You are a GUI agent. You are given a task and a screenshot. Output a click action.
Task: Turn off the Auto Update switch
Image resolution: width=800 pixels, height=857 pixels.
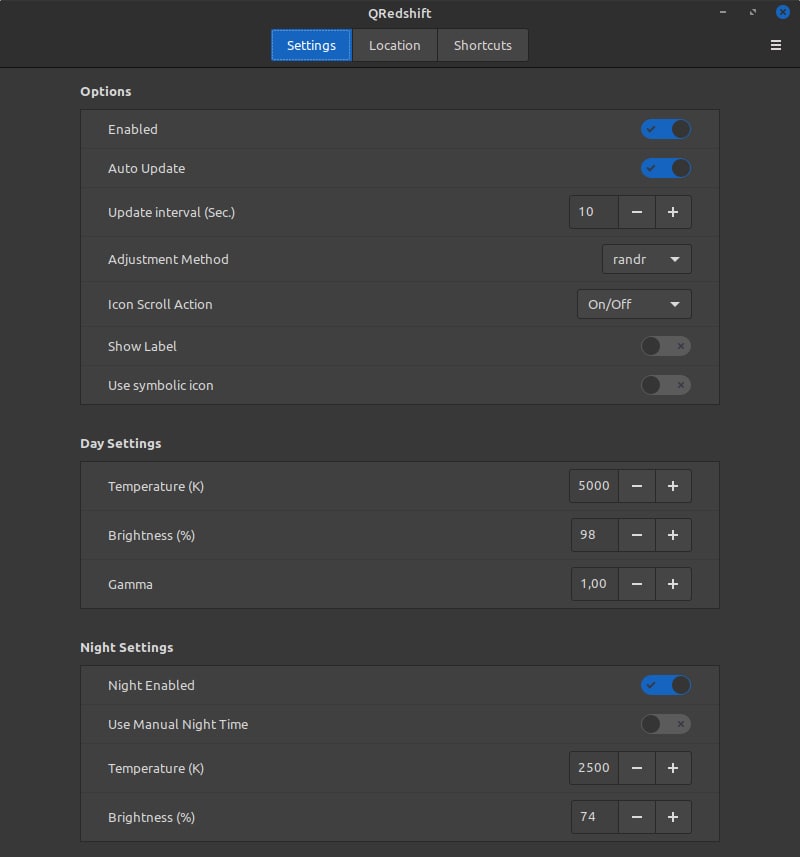tap(666, 168)
